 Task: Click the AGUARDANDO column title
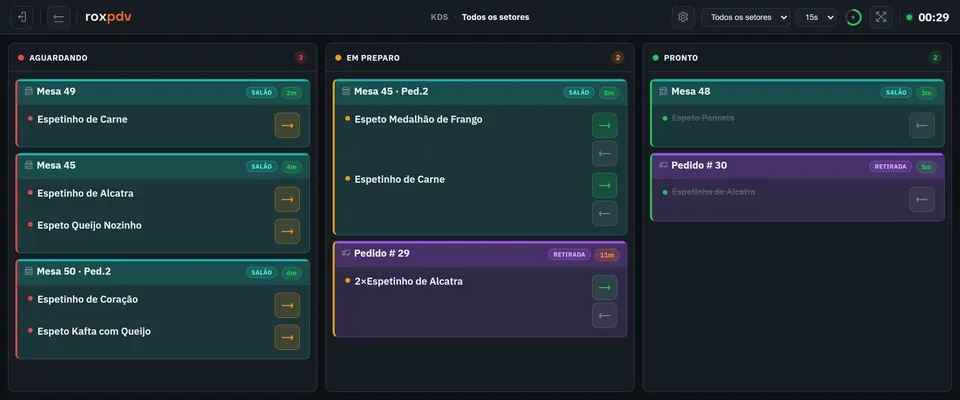pos(58,58)
